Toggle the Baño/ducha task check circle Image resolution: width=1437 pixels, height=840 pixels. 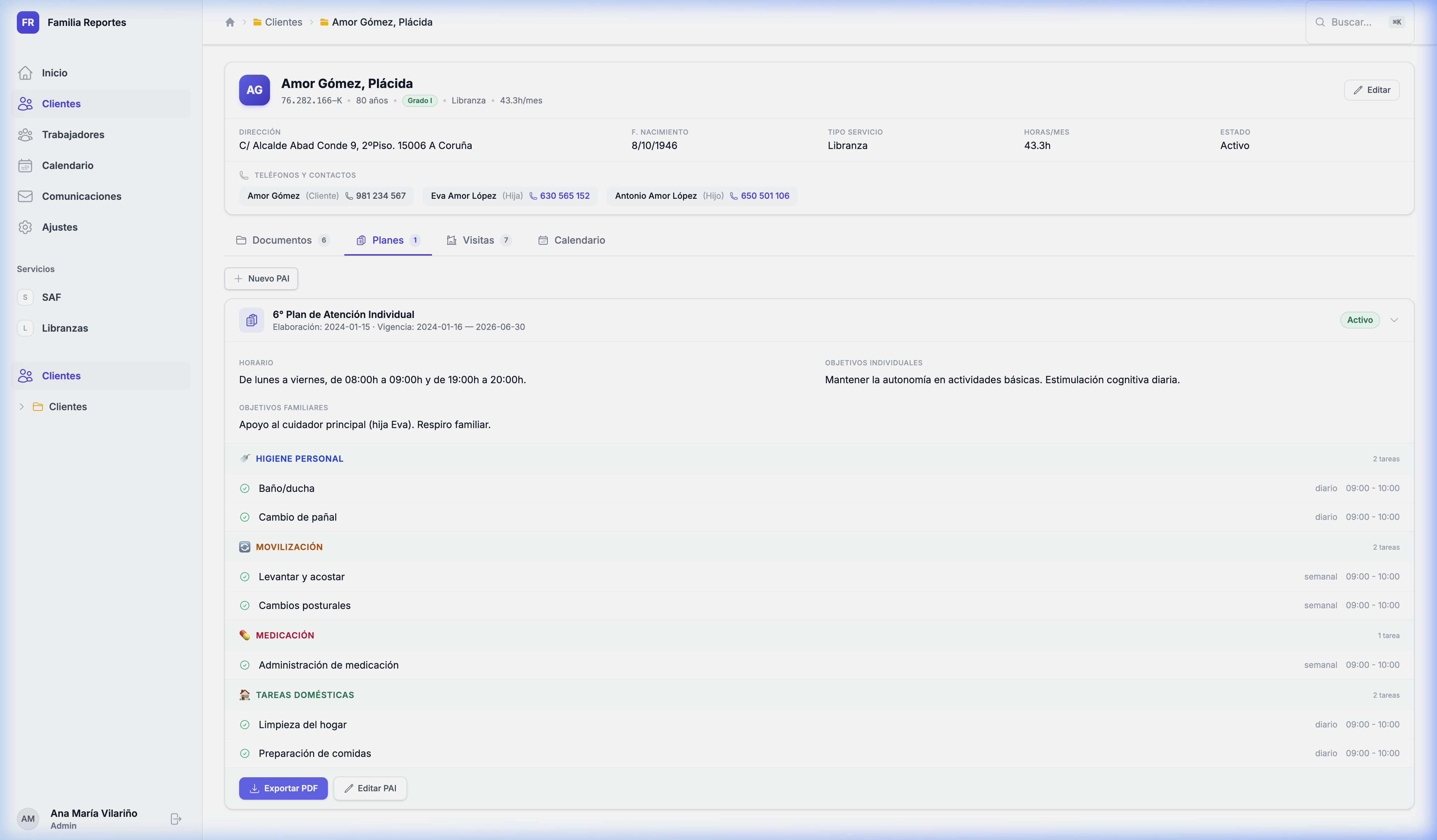point(245,488)
